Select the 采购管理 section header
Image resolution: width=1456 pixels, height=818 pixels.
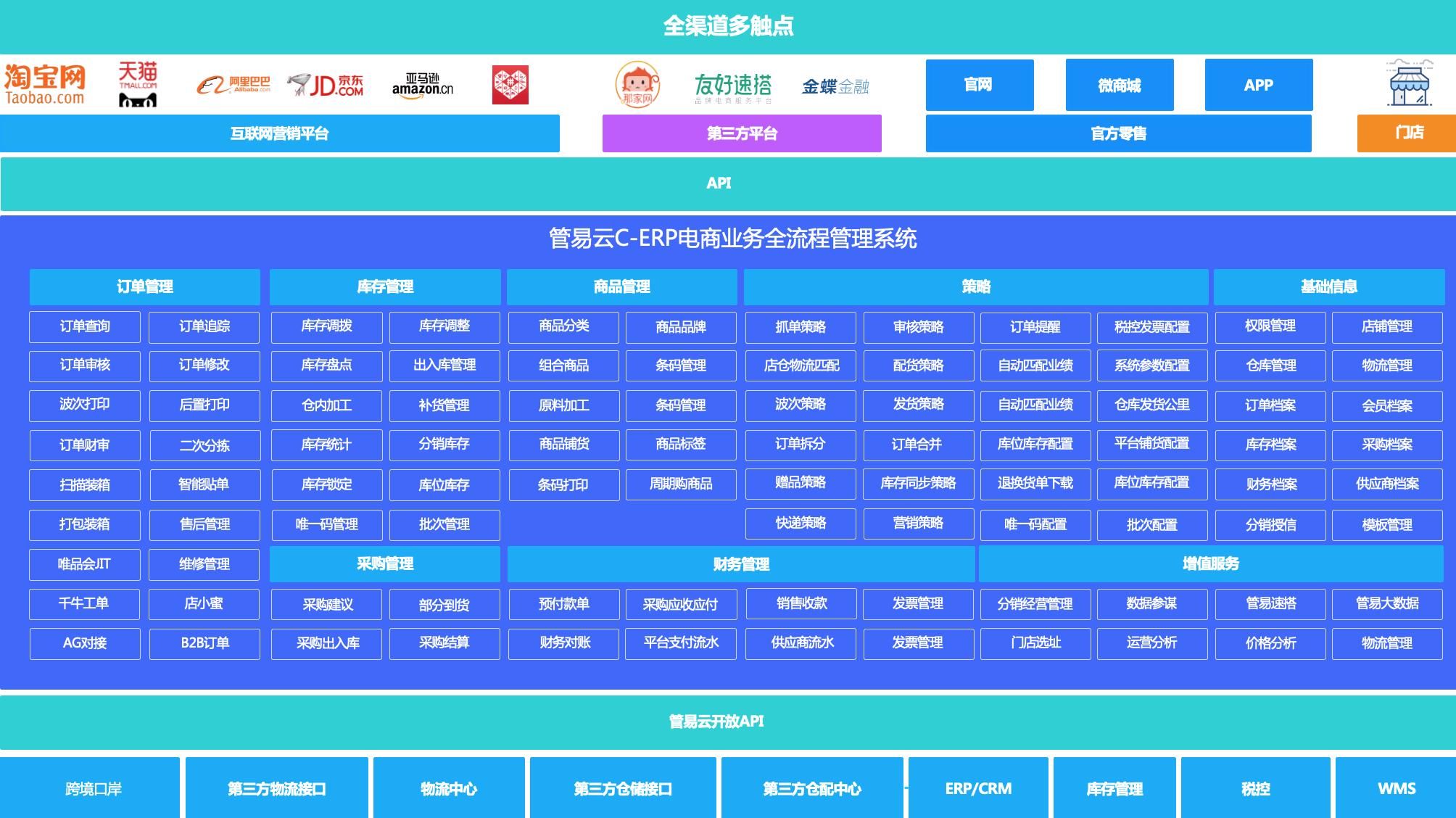[x=385, y=563]
